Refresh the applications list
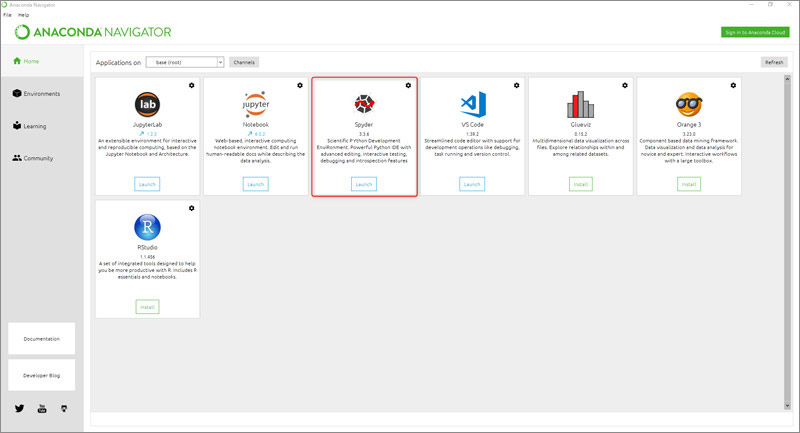This screenshot has height=433, width=800. (774, 62)
